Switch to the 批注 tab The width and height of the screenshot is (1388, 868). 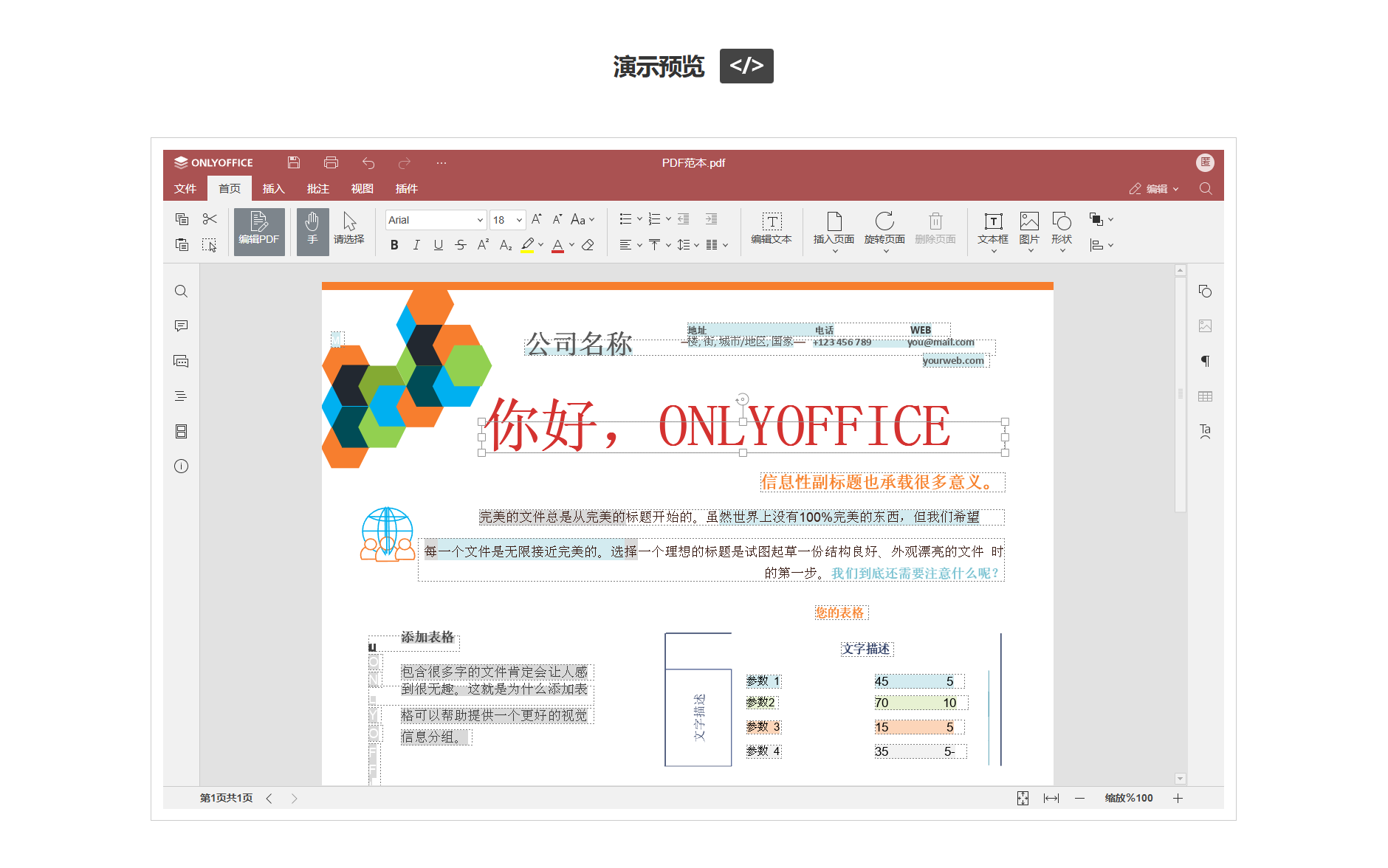tap(317, 189)
